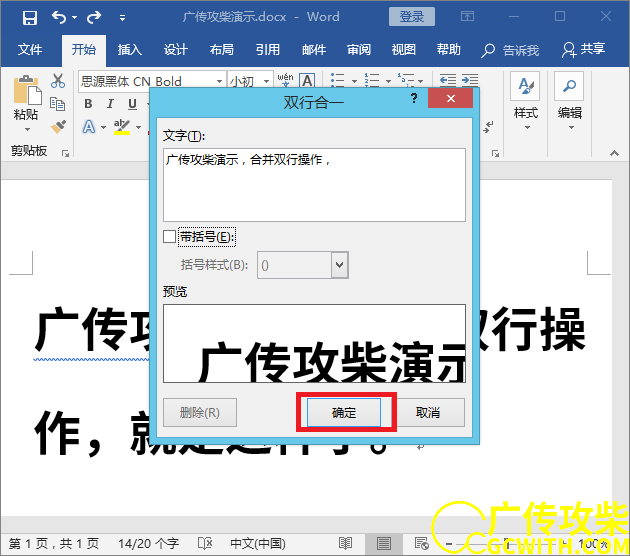Click the ribbon display options icon

(x=467, y=16)
